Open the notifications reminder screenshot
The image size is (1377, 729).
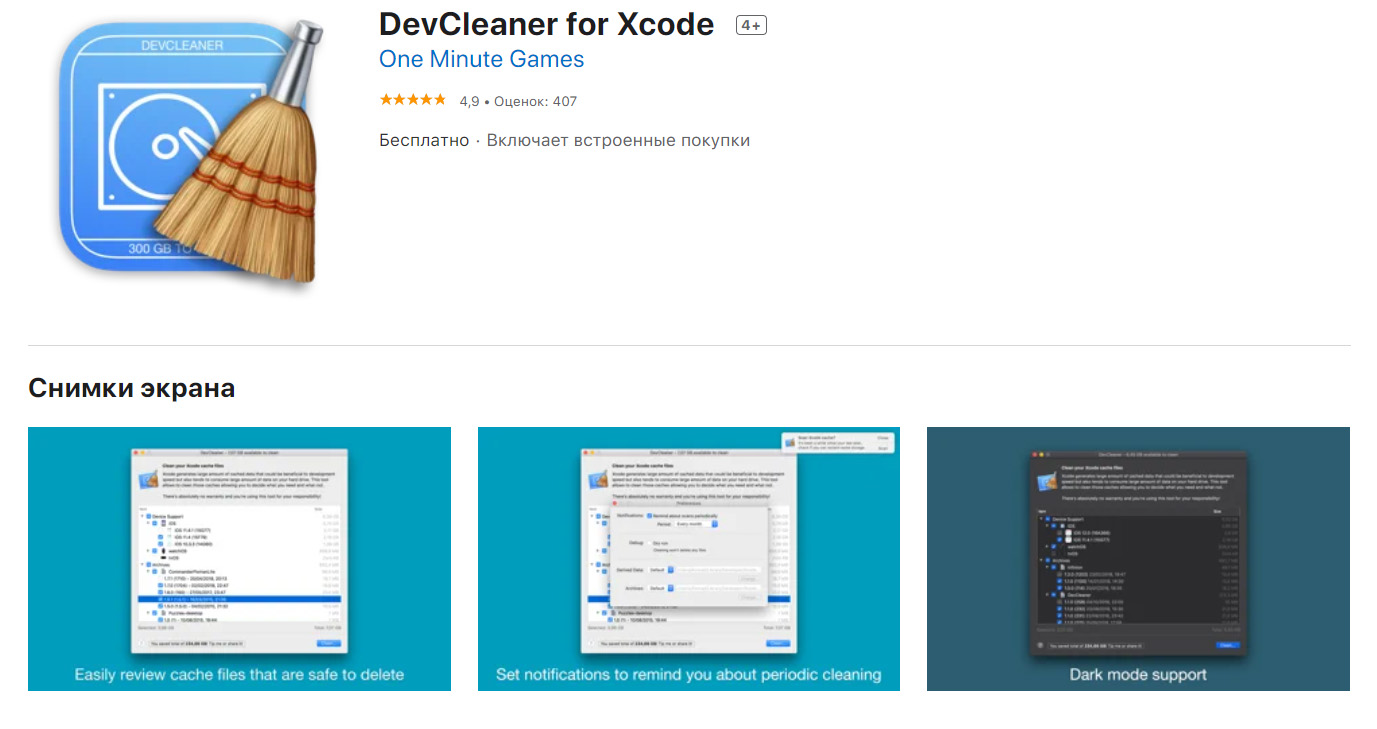[689, 558]
